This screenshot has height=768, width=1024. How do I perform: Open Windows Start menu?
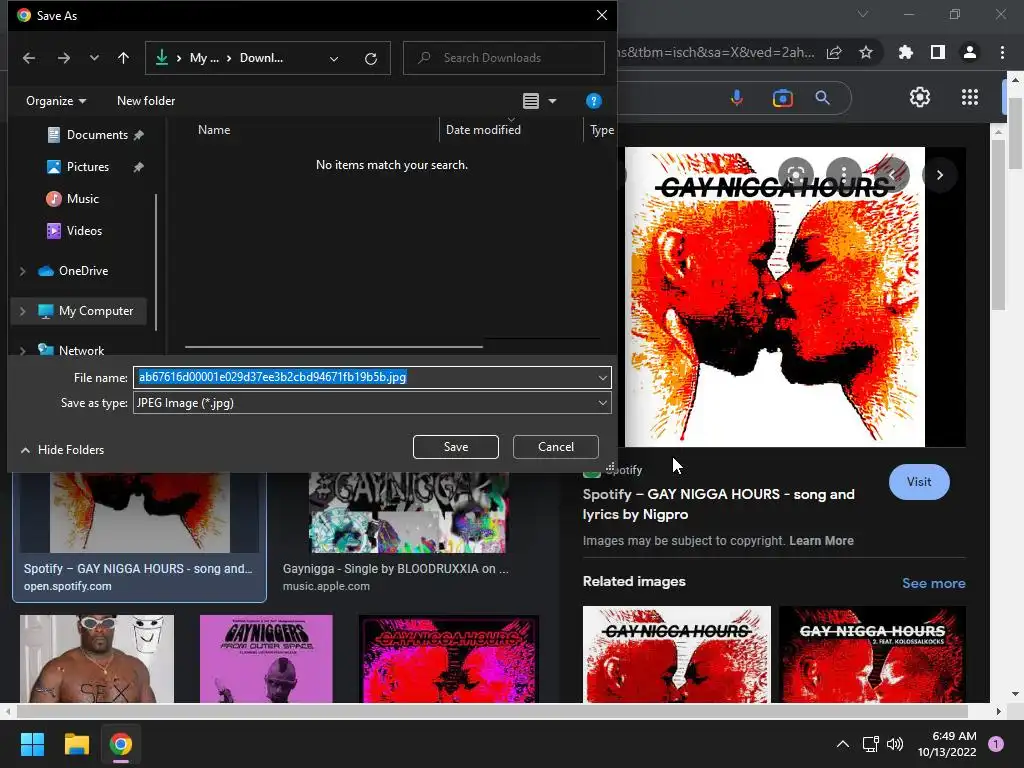[x=32, y=744]
